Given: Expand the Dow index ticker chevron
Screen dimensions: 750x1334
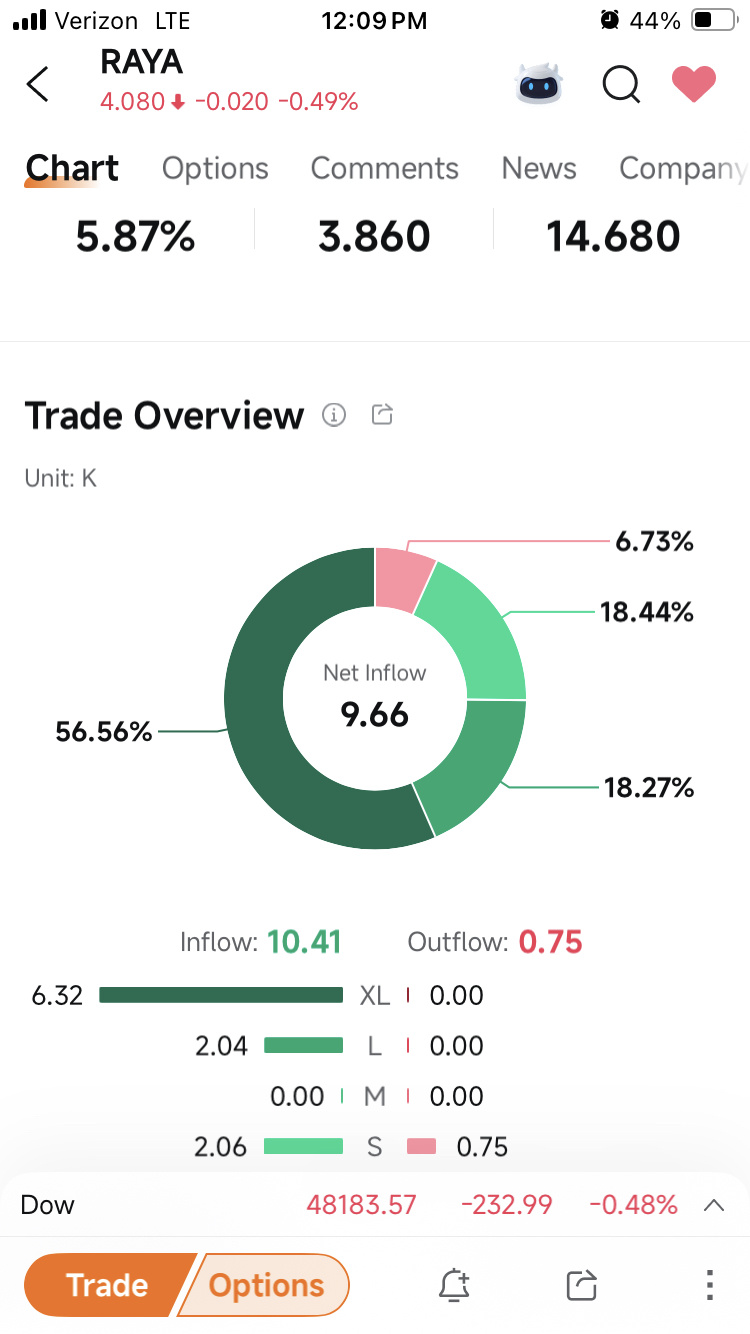Looking at the screenshot, I should 714,1205.
